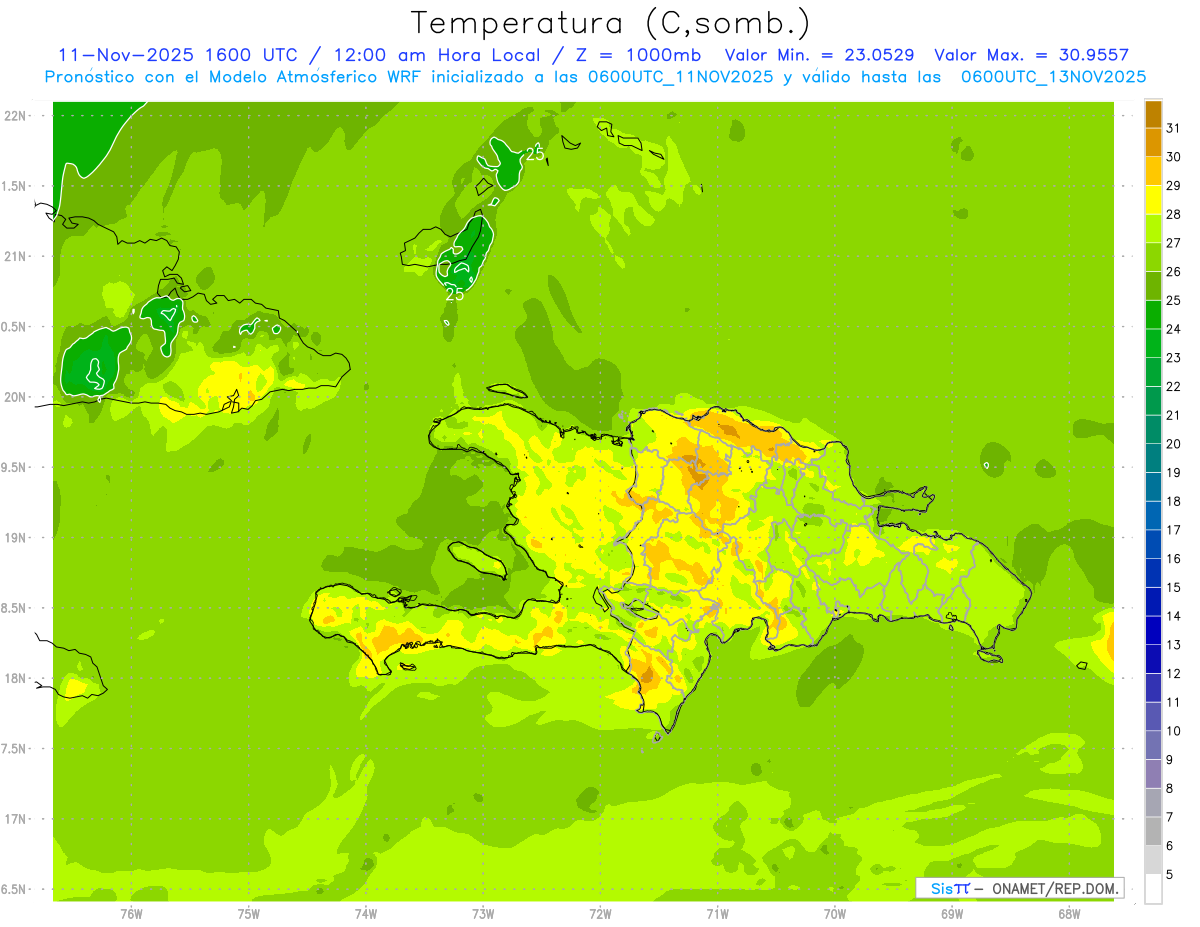Image resolution: width=1200 pixels, height=927 pixels.
Task: Pick the legend swatch between 26 and 27
Action: click(x=1153, y=257)
